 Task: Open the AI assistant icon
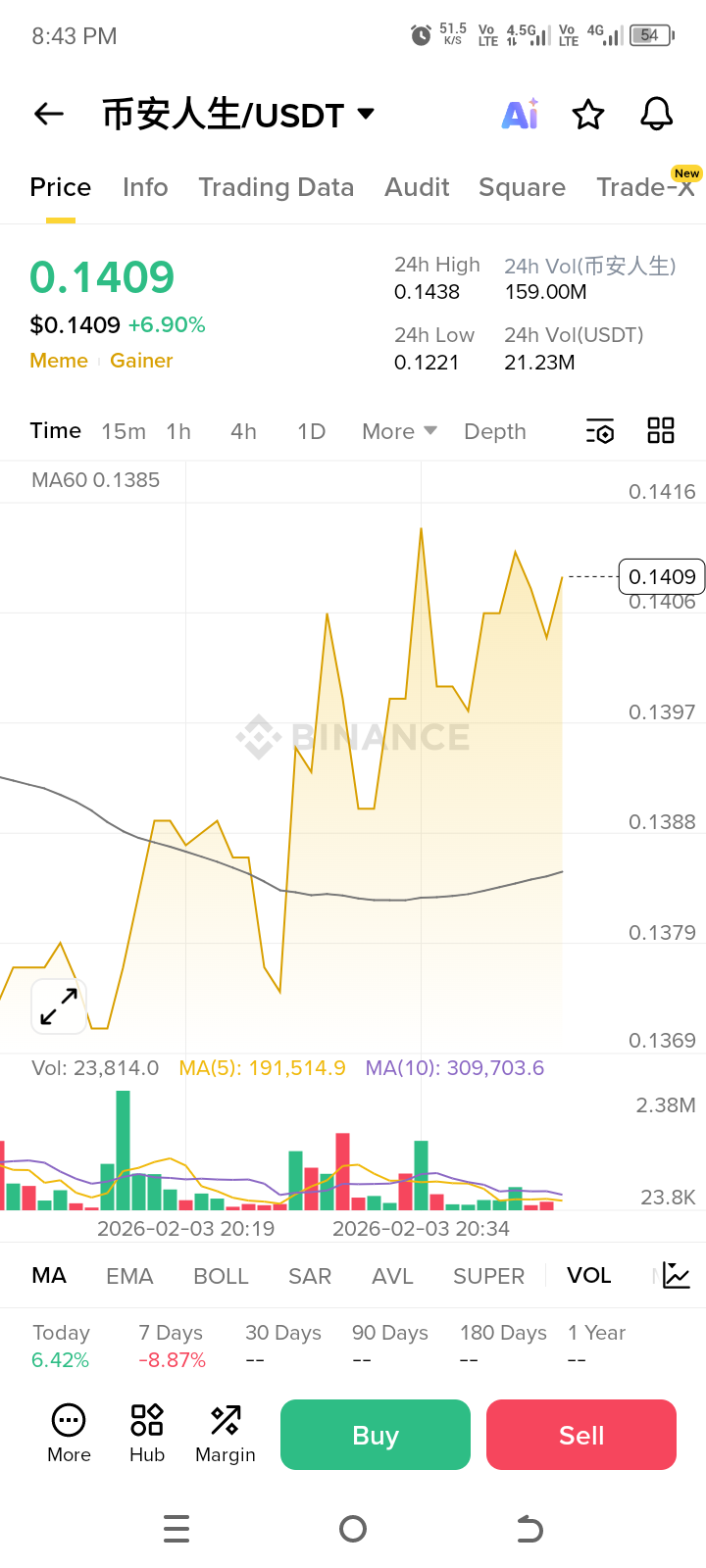pyautogui.click(x=520, y=115)
